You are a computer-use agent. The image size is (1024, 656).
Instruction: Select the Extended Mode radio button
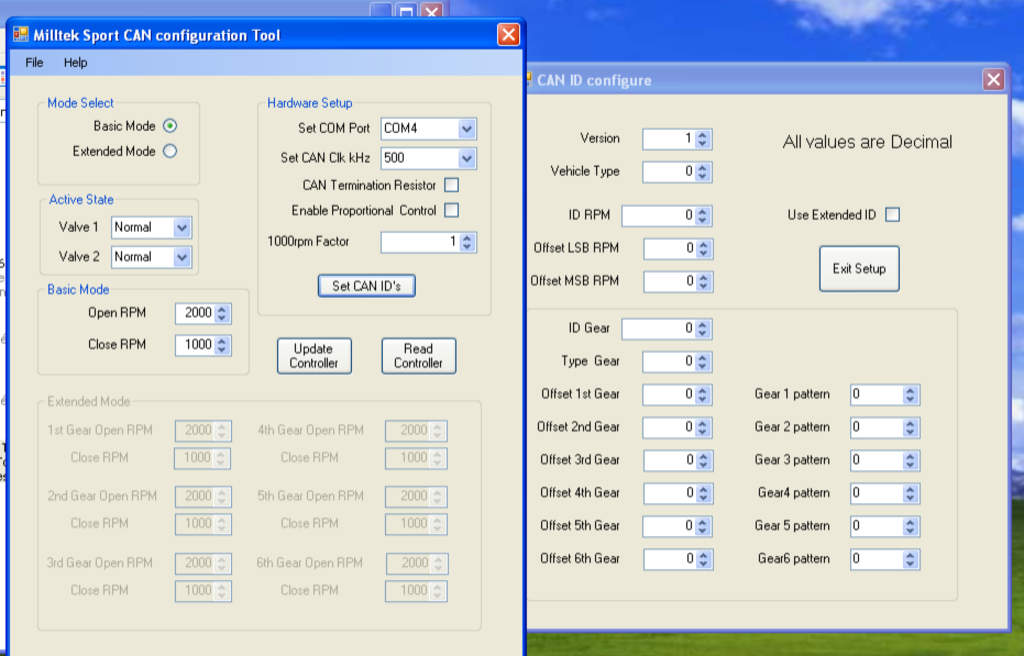(170, 151)
